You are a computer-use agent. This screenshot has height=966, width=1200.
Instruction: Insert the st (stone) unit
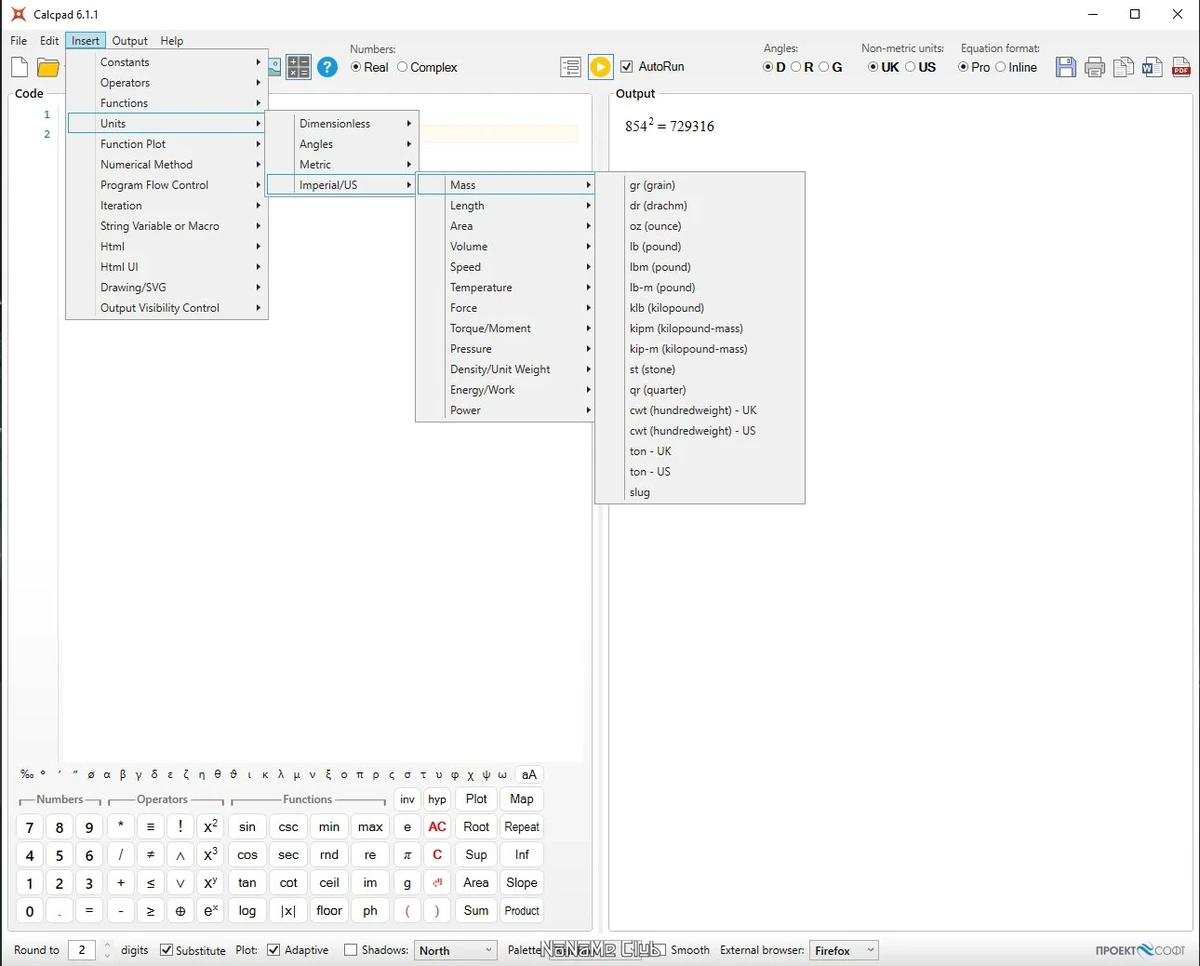pyautogui.click(x=700, y=369)
